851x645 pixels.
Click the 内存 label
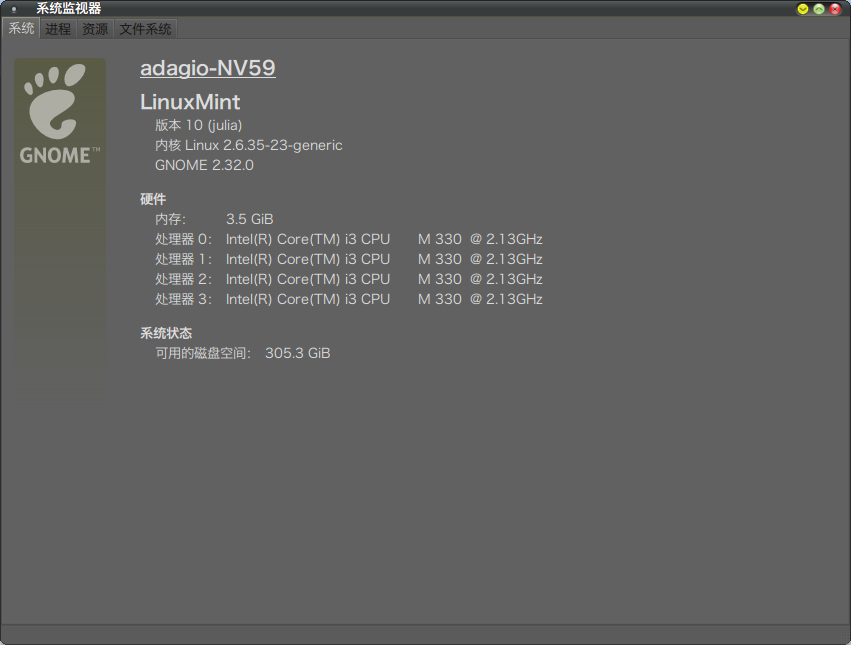tap(170, 219)
